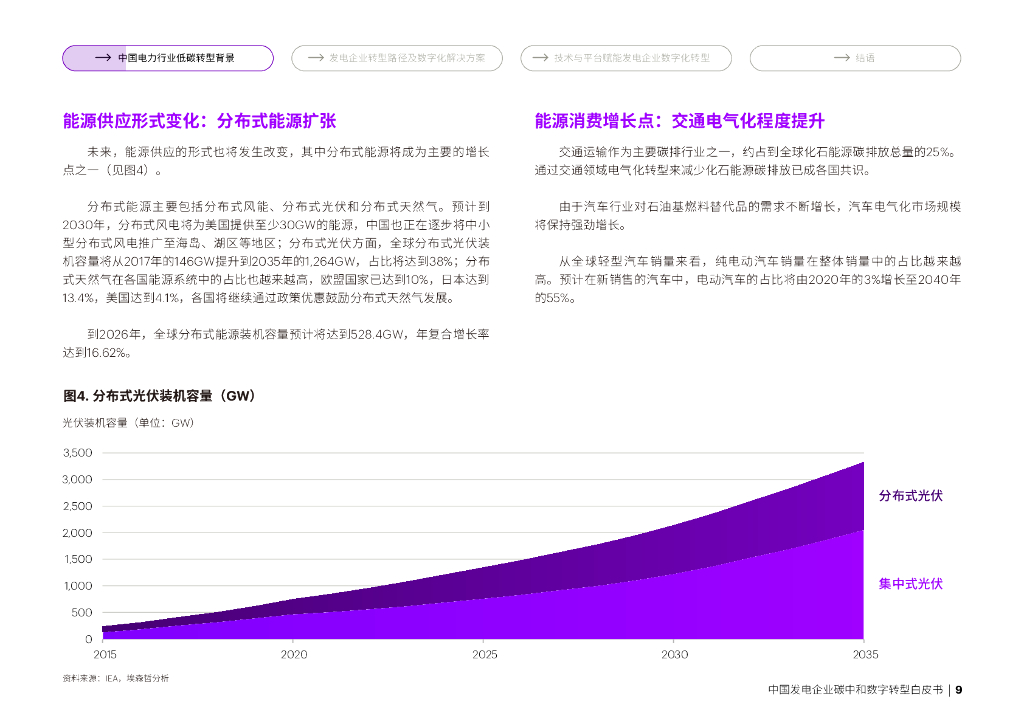Select the highlighted first navigation pill

168,58
